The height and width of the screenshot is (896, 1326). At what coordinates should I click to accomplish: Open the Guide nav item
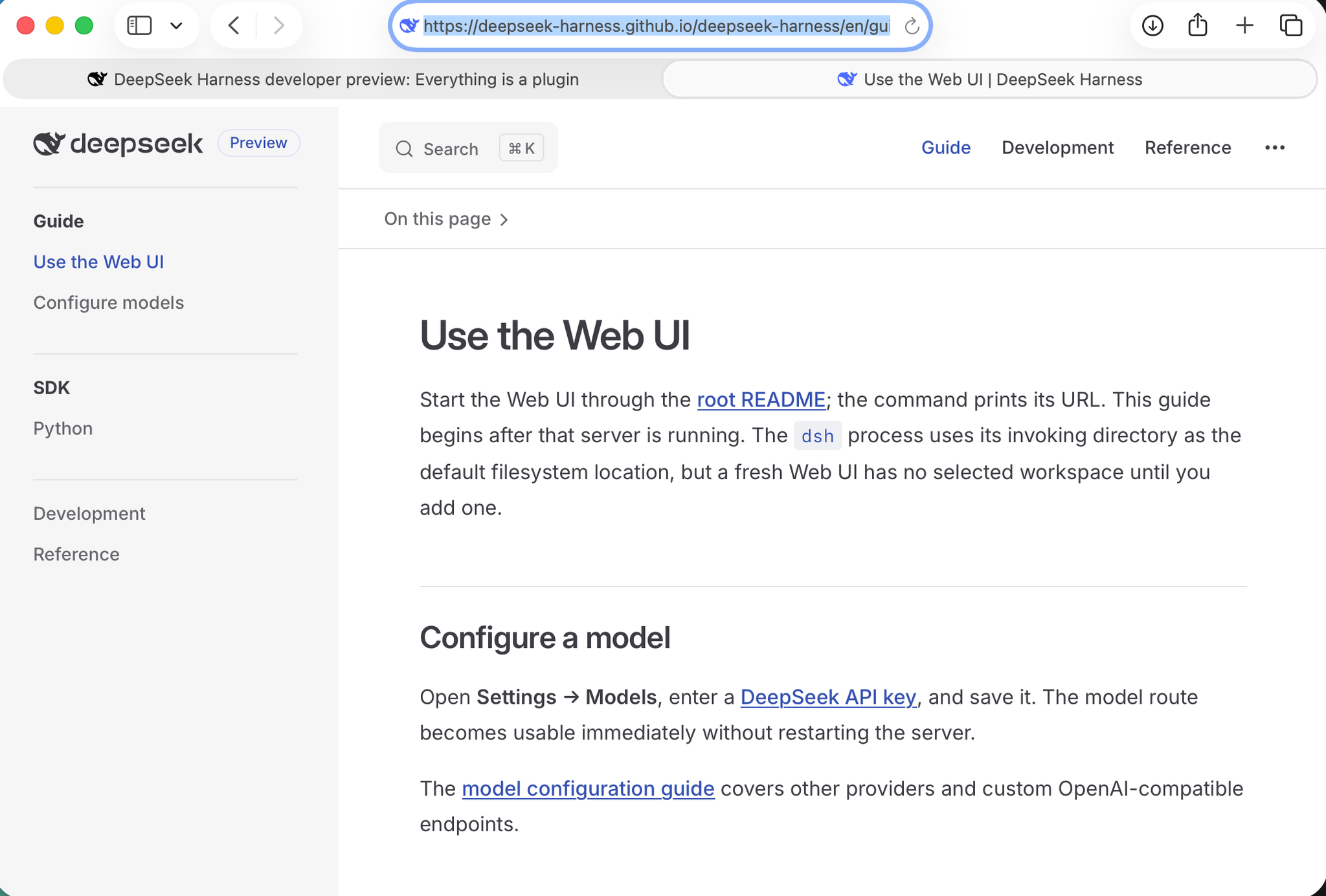pyautogui.click(x=945, y=148)
